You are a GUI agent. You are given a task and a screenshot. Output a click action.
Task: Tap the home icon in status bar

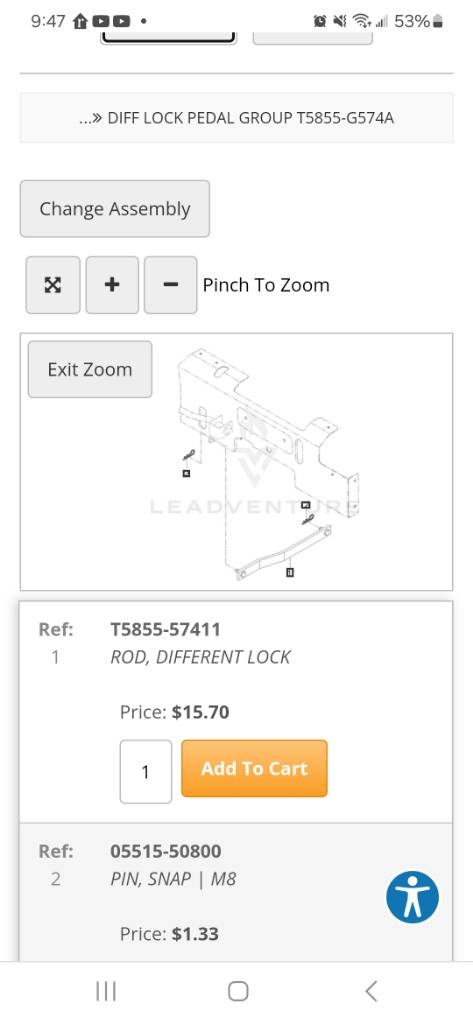click(x=80, y=22)
